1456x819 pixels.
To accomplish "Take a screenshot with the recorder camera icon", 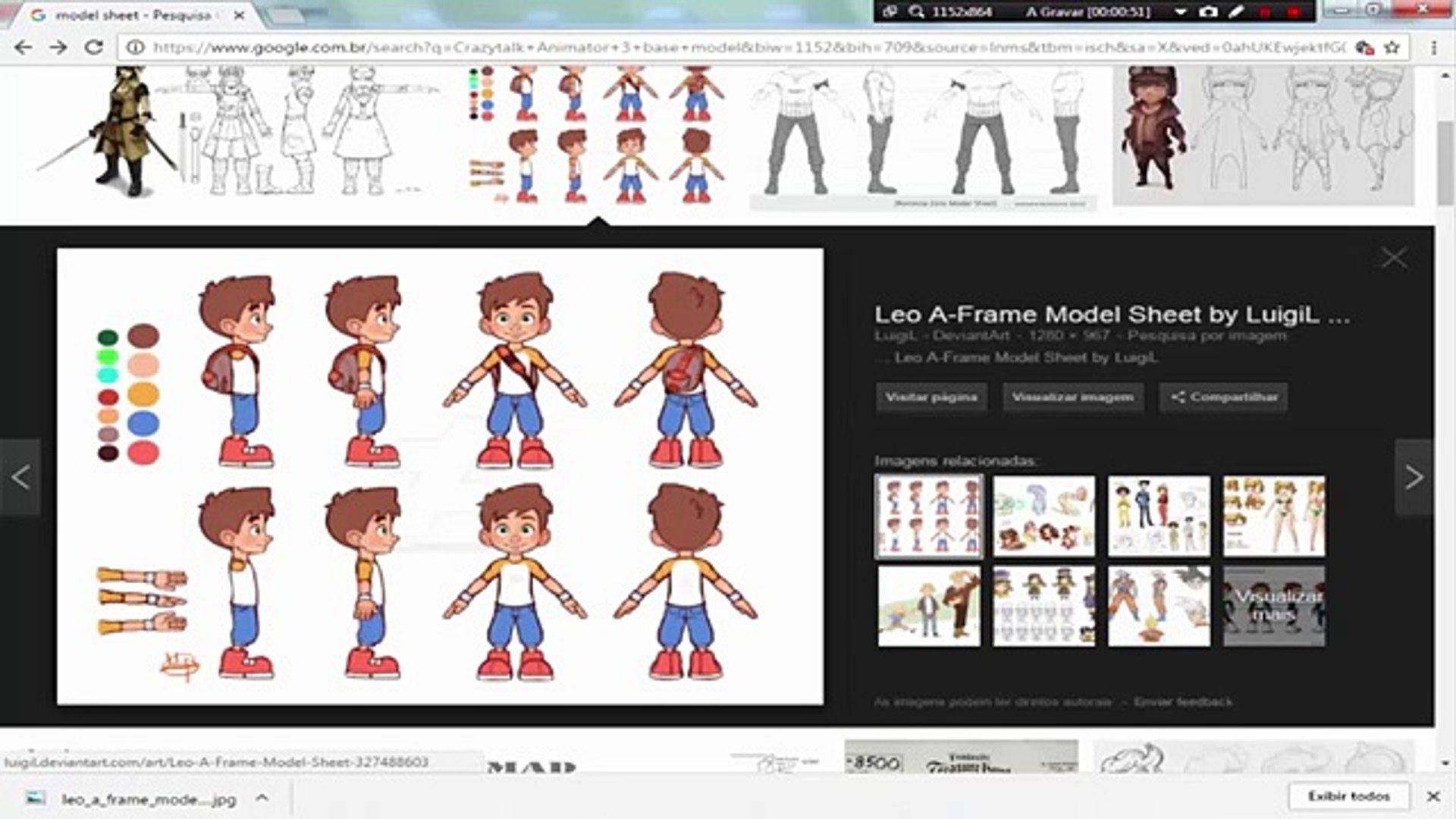I will pyautogui.click(x=1209, y=11).
